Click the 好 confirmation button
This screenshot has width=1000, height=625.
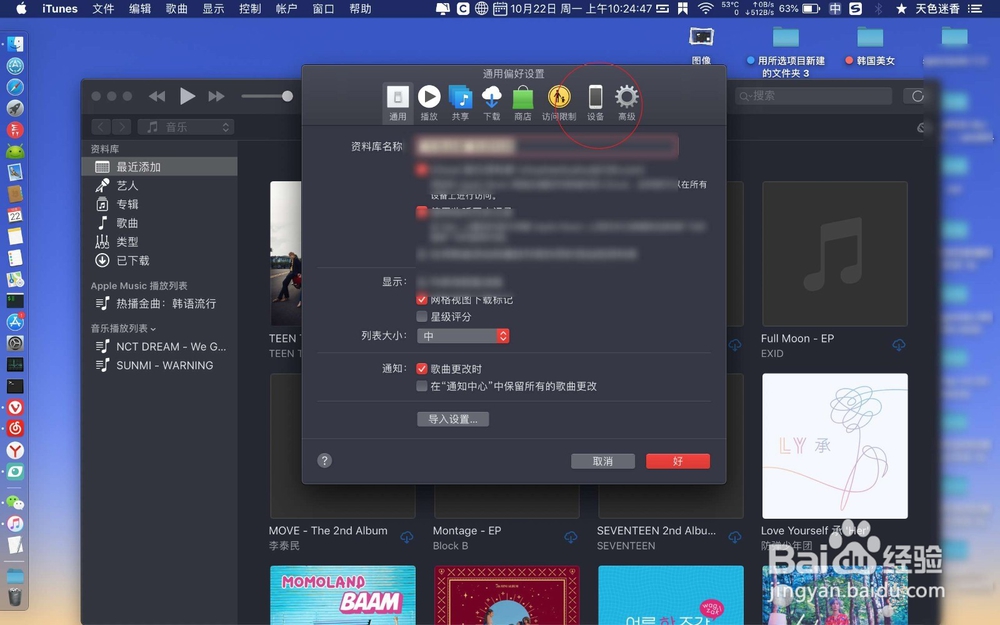point(677,460)
